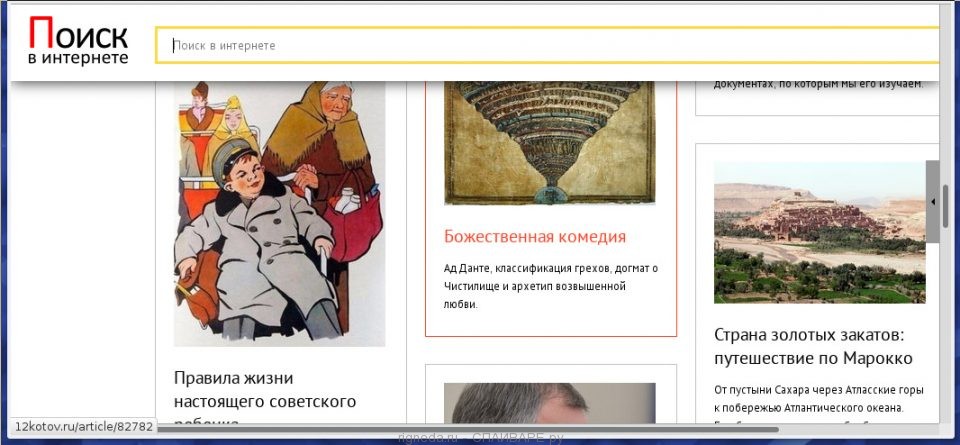This screenshot has width=960, height=445.
Task: Open the gray-haired man portrait thumbnail
Action: click(x=549, y=404)
